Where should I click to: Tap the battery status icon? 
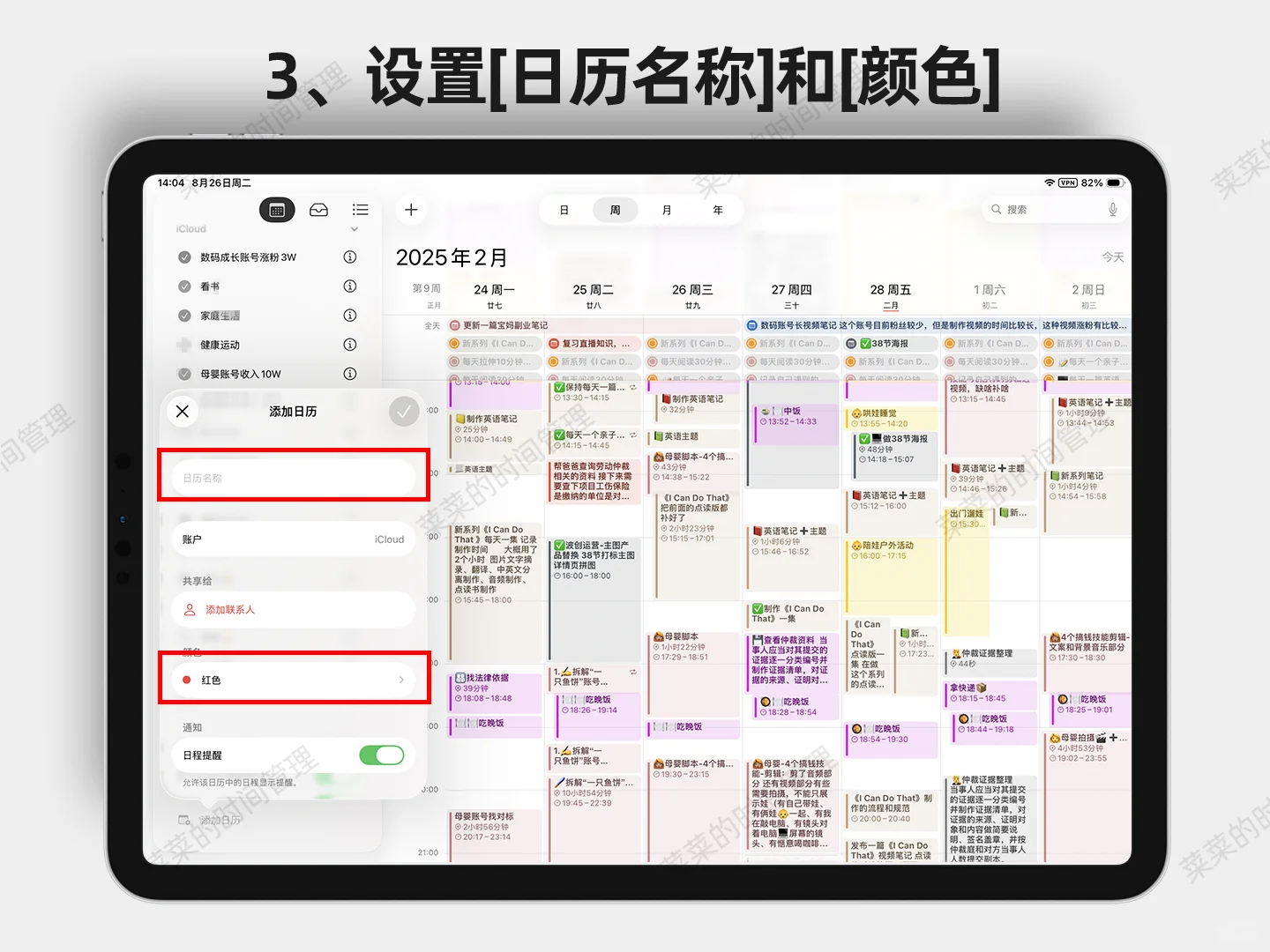pyautogui.click(x=1115, y=183)
